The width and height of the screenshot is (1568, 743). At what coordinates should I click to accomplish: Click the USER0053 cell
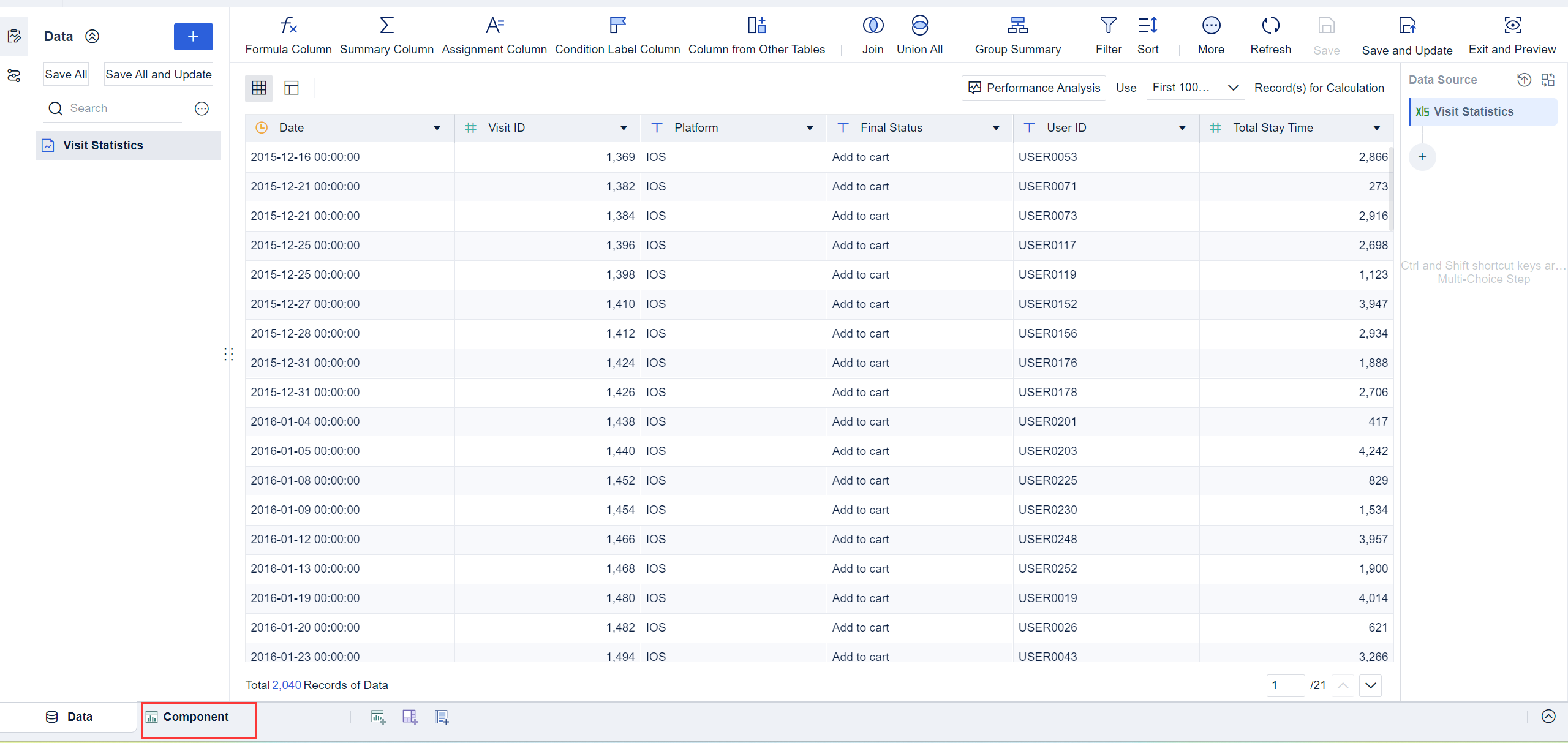1106,157
